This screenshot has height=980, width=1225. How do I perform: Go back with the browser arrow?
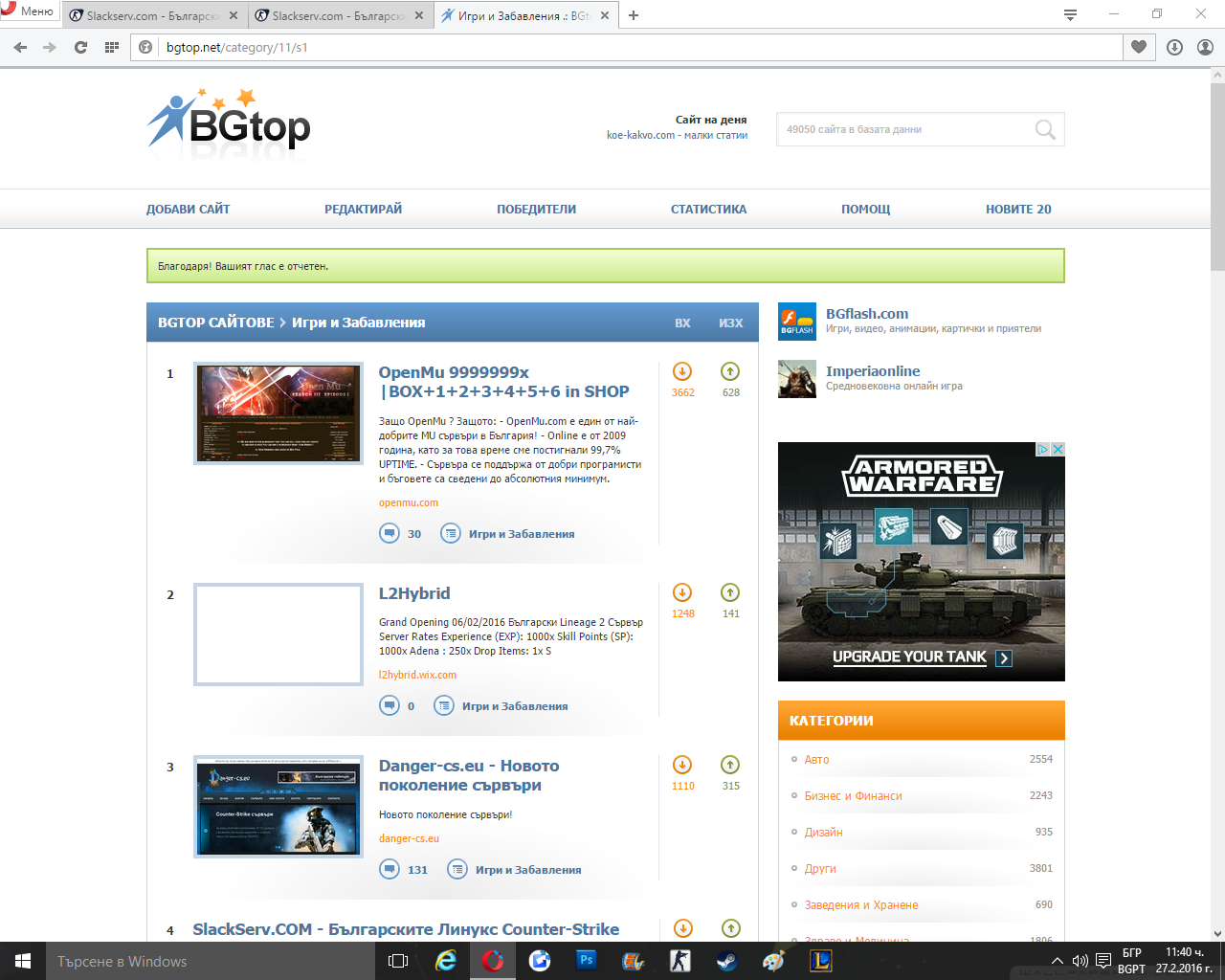coord(20,47)
